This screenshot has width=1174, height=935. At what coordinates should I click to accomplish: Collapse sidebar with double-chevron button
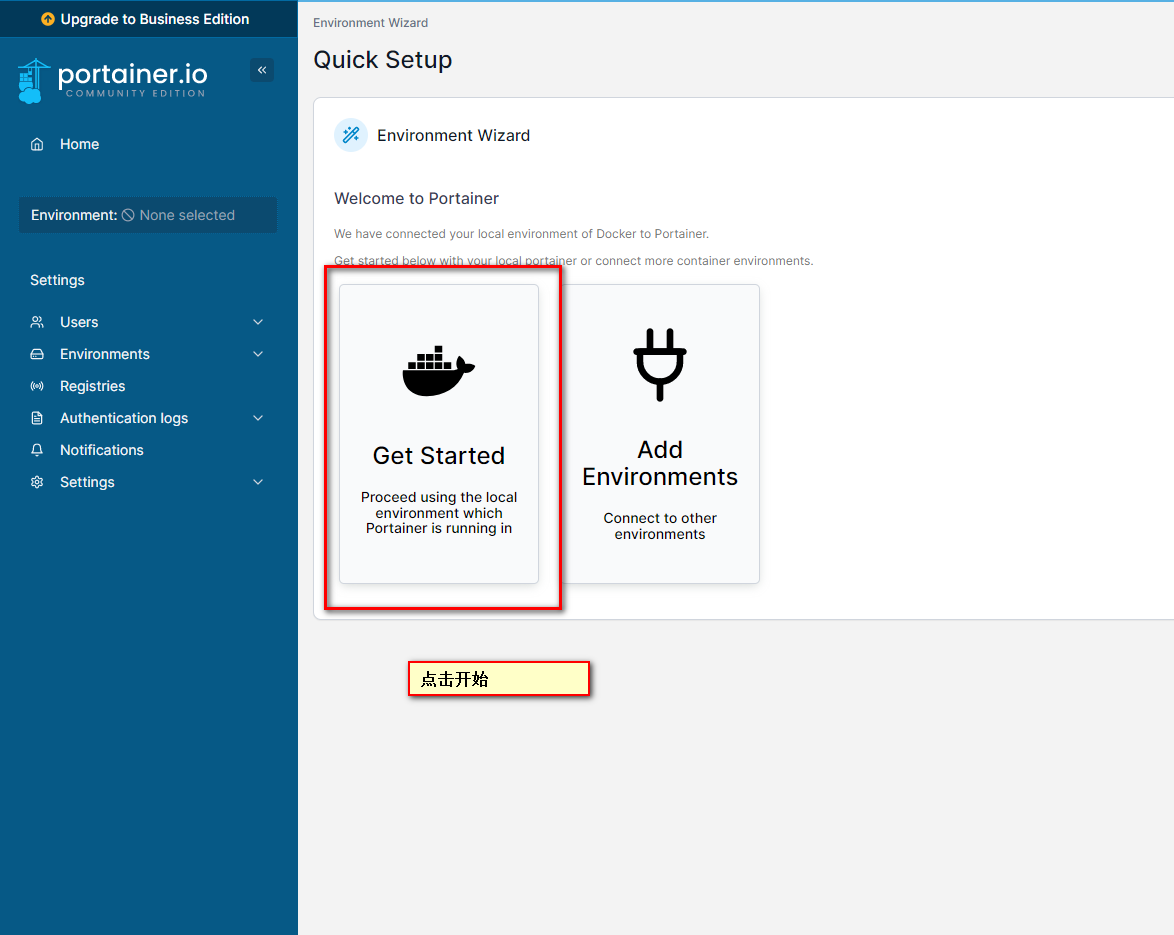[262, 70]
